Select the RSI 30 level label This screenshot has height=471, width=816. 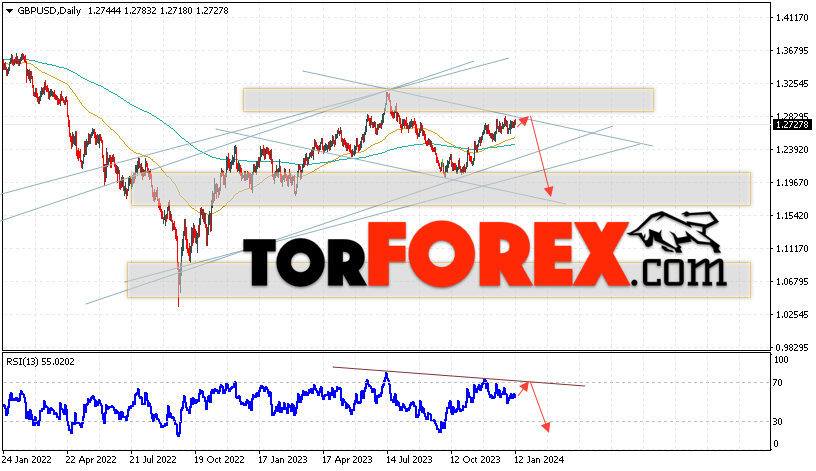(777, 422)
